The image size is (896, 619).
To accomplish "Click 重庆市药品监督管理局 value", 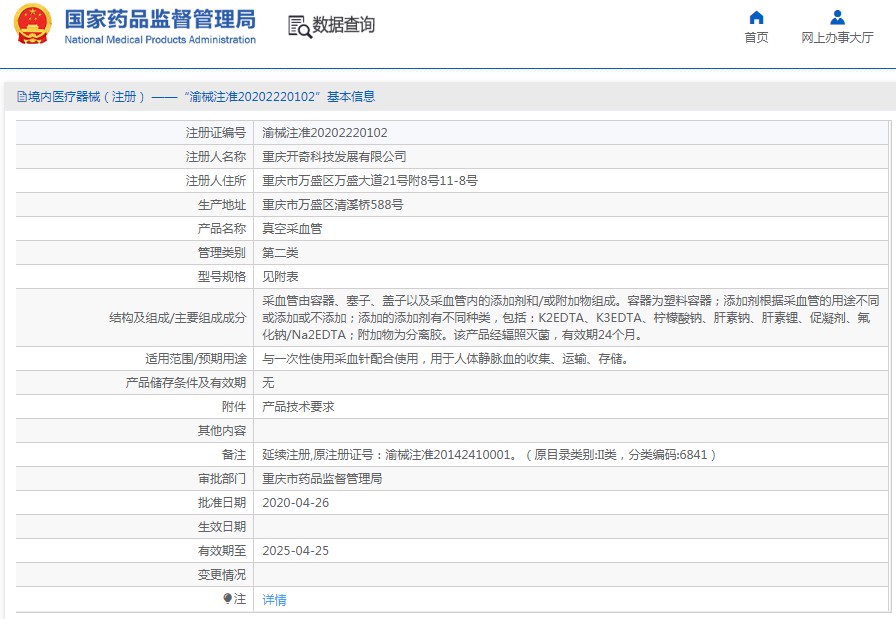I will [322, 479].
